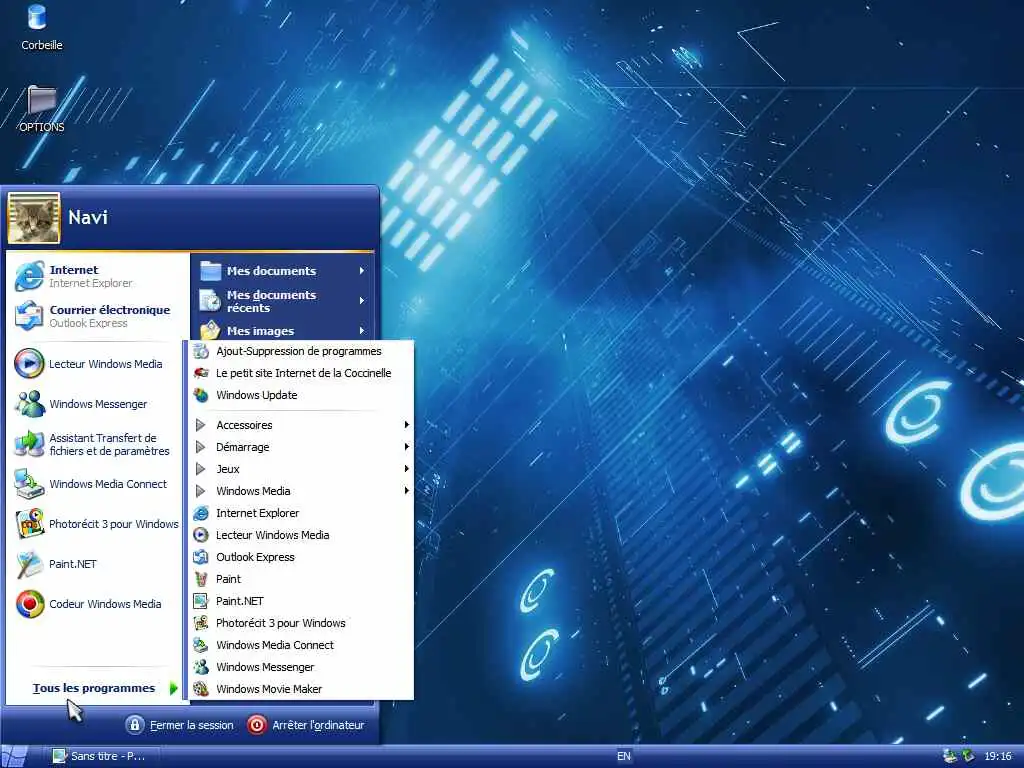
Task: Launch Lecteur Windows Media in programs list
Action: pos(301,535)
